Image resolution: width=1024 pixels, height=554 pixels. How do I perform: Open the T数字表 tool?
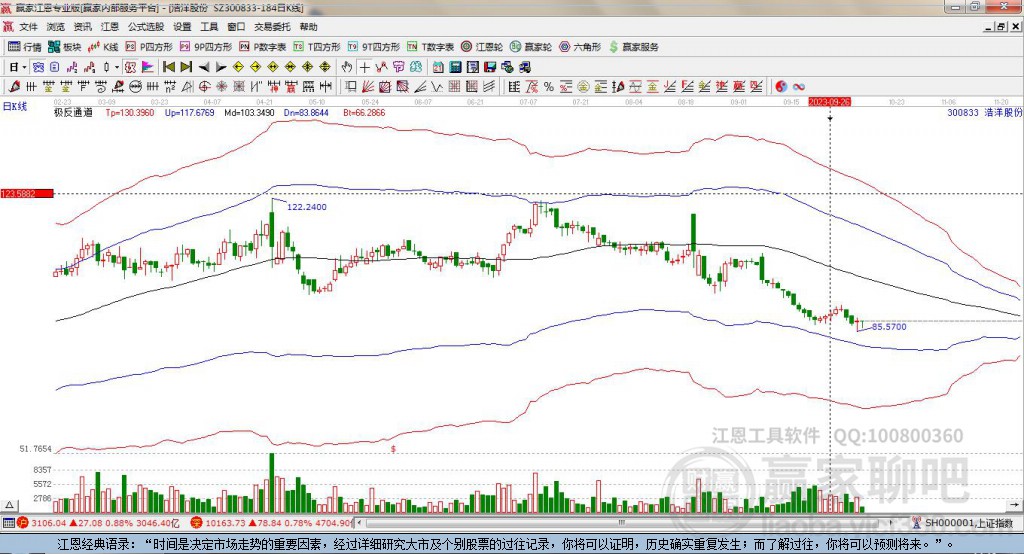430,47
